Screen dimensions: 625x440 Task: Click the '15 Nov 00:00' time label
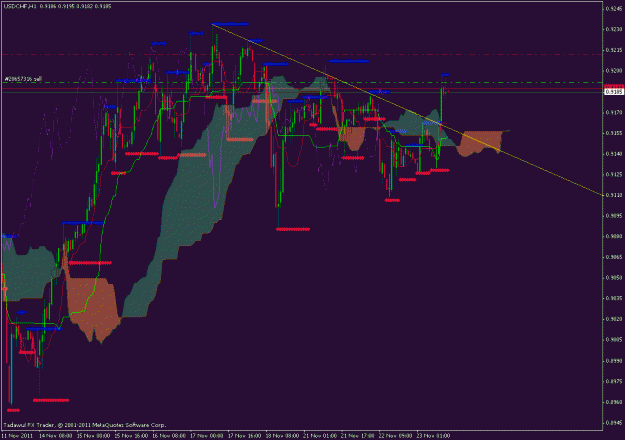click(93, 436)
